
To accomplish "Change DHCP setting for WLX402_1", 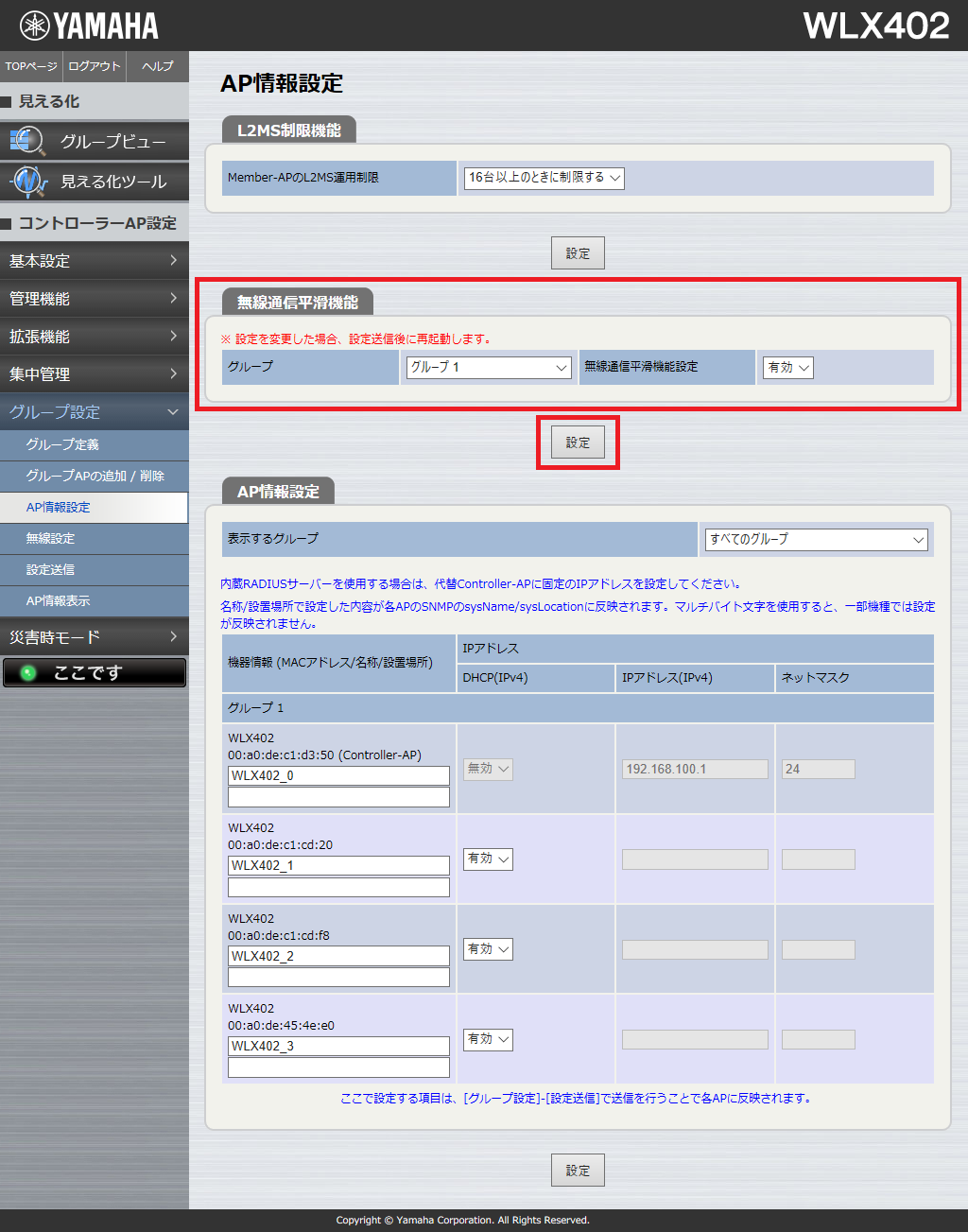I will point(488,859).
